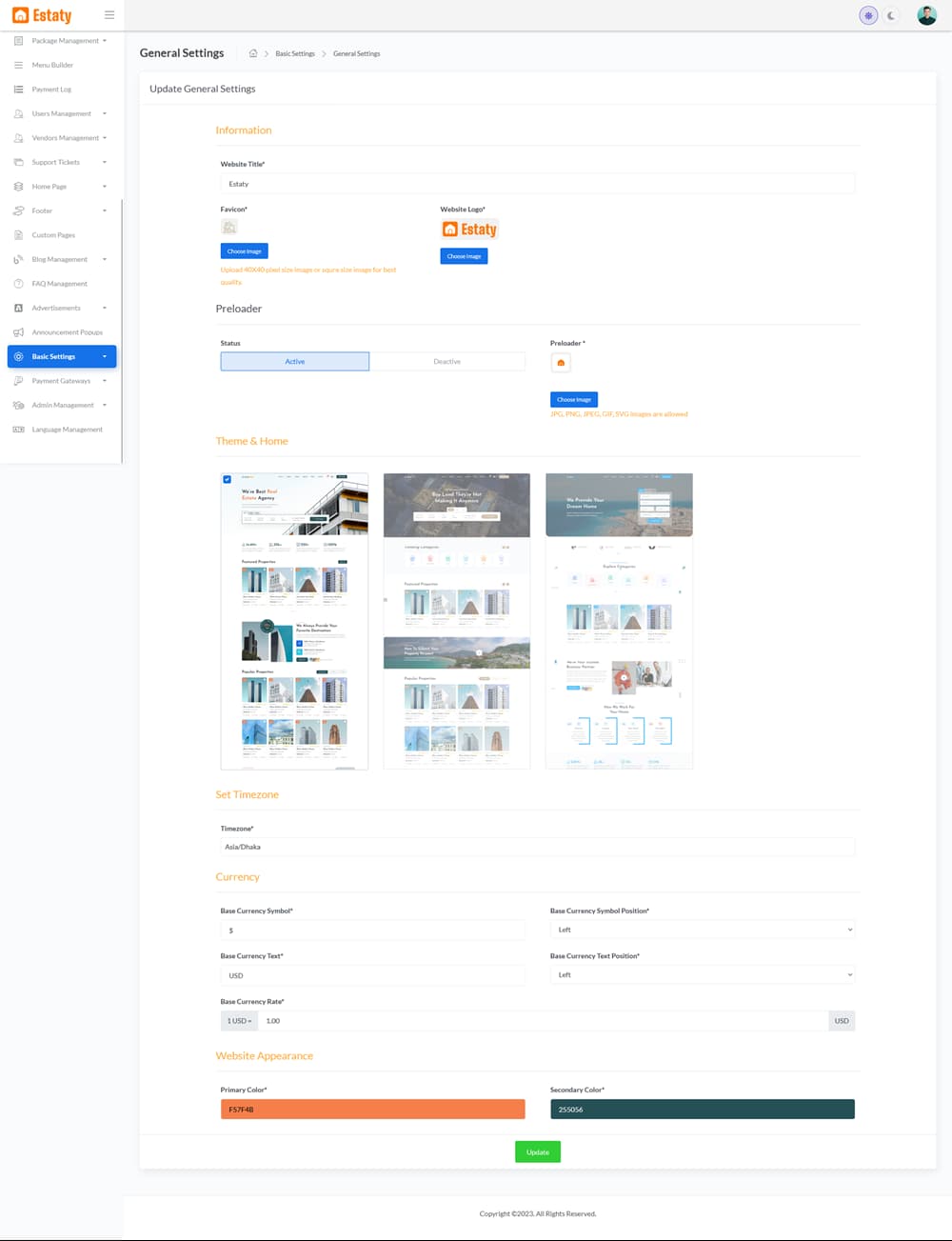Switch to dark mode with moon icon
The image size is (952, 1241).
pos(891,15)
